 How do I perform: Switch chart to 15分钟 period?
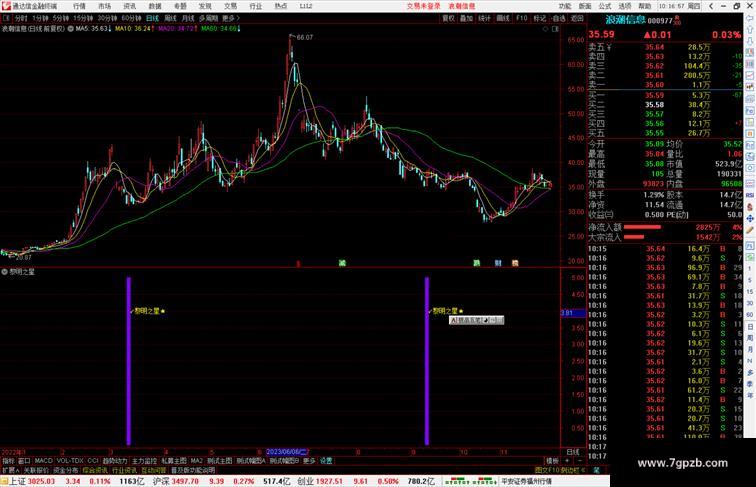coord(83,18)
